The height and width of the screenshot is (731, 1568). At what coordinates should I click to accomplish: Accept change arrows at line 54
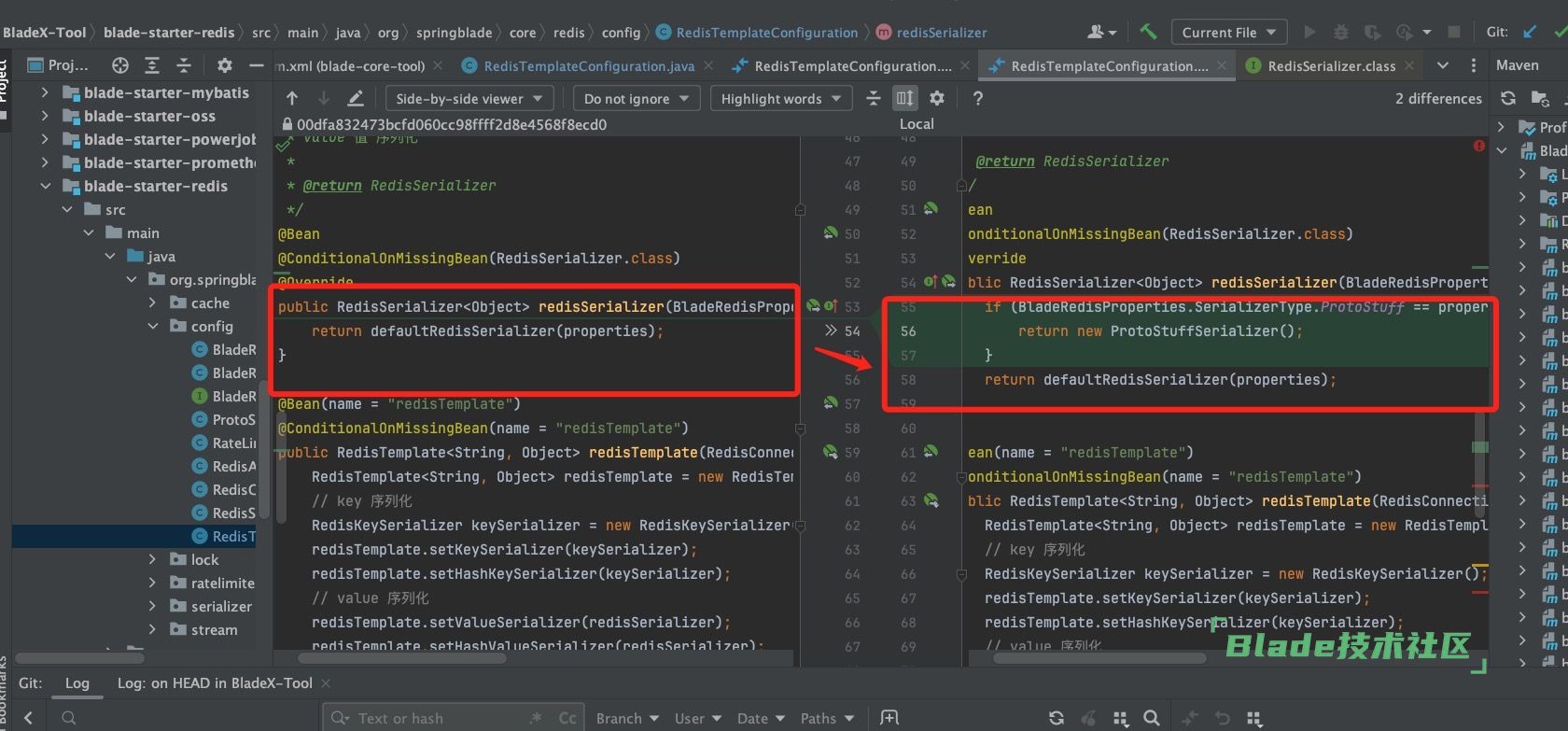pos(831,330)
